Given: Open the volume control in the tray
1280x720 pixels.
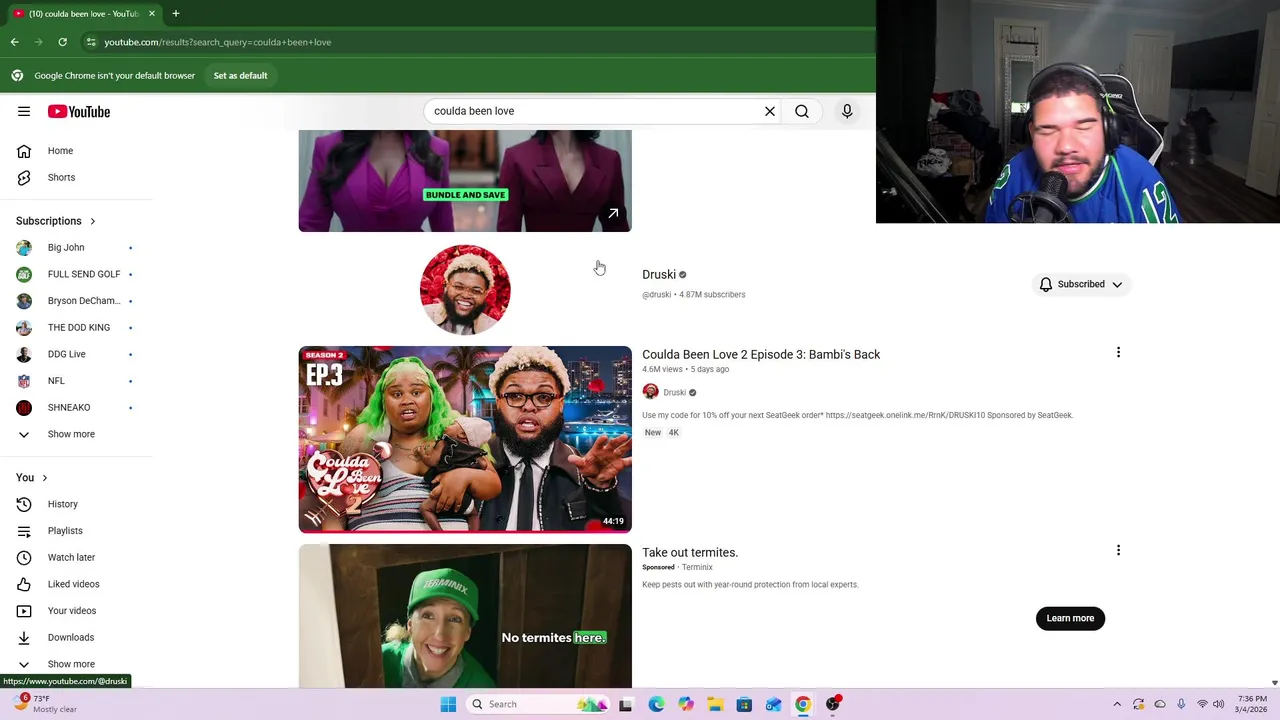Looking at the screenshot, I should 1218,704.
